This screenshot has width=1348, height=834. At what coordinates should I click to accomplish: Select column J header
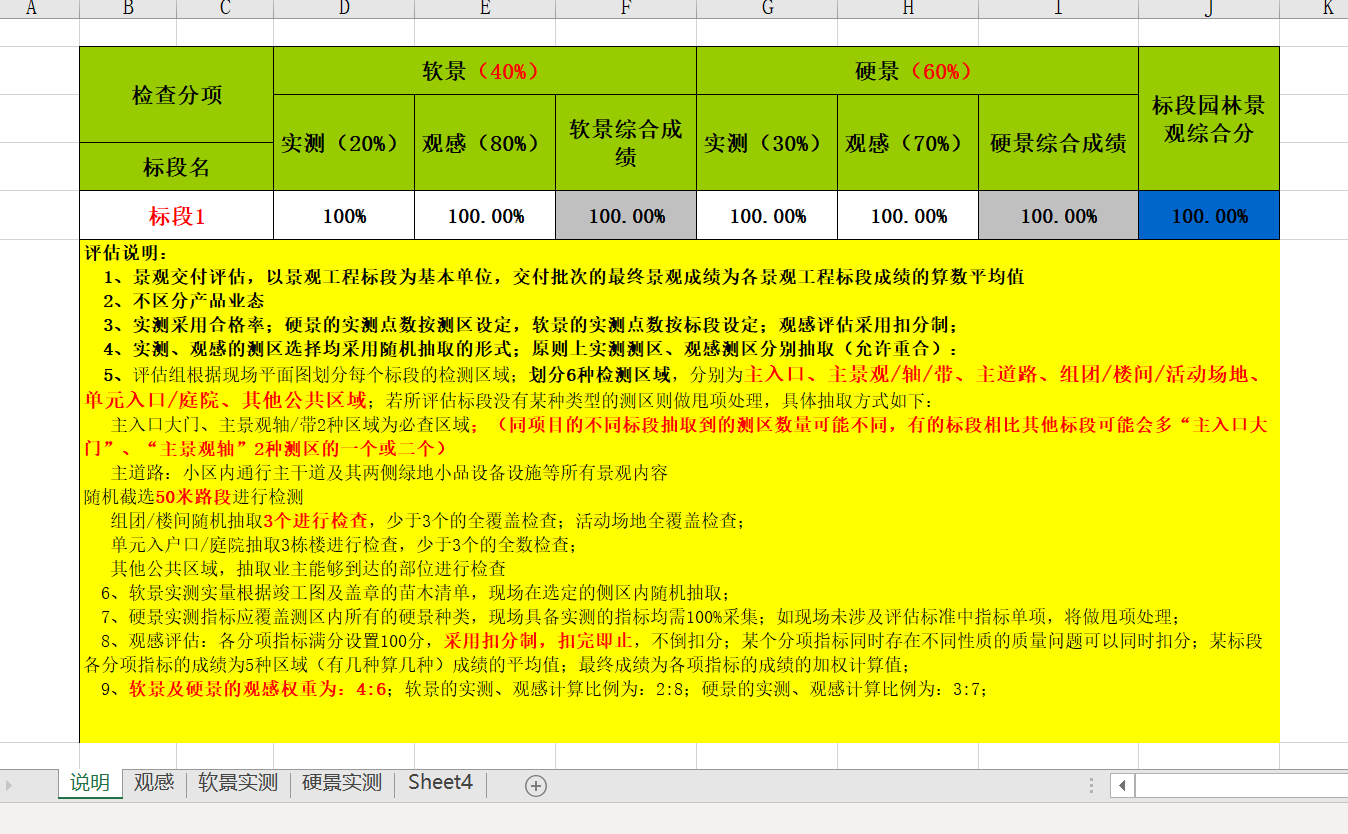click(1209, 9)
